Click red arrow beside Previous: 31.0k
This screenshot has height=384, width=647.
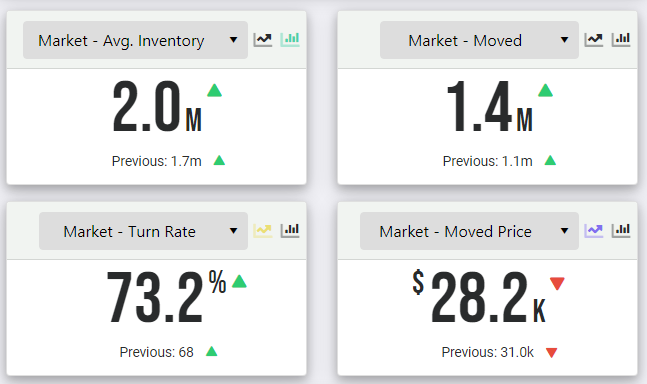point(552,353)
